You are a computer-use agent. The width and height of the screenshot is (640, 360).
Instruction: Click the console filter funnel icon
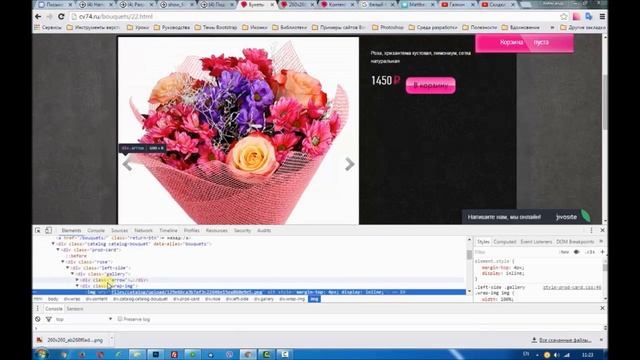coord(49,319)
